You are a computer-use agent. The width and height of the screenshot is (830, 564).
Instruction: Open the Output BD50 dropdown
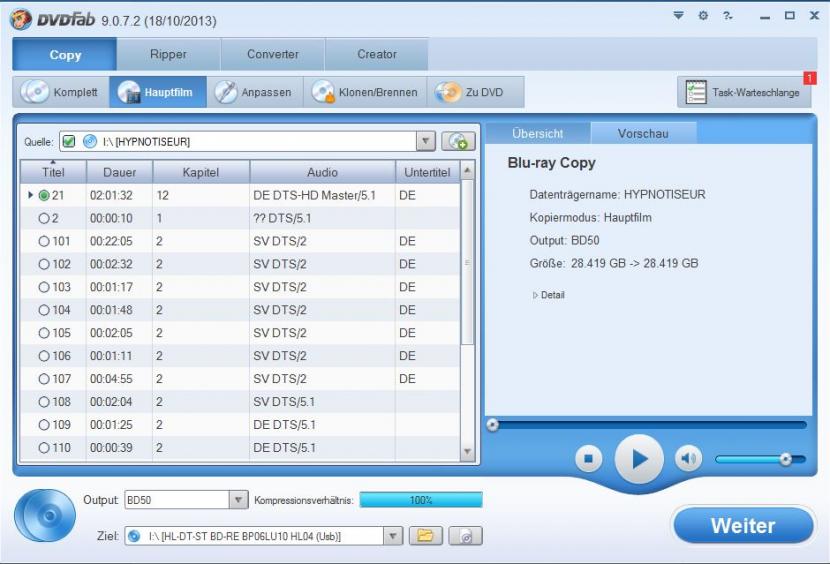pos(238,499)
